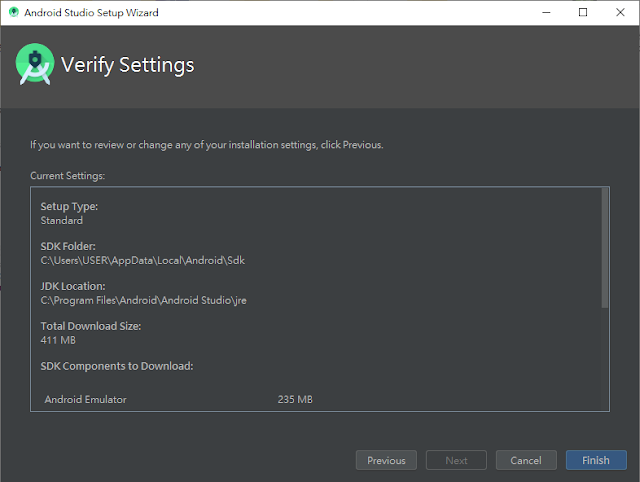The width and height of the screenshot is (640, 482).
Task: Maximize the Setup Wizard window
Action: 583,12
